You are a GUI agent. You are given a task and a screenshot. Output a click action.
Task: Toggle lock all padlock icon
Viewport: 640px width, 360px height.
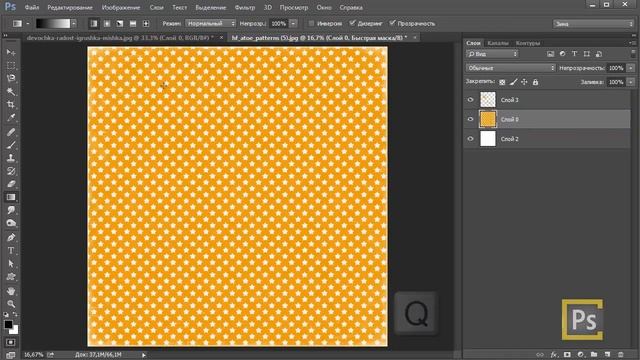(536, 82)
